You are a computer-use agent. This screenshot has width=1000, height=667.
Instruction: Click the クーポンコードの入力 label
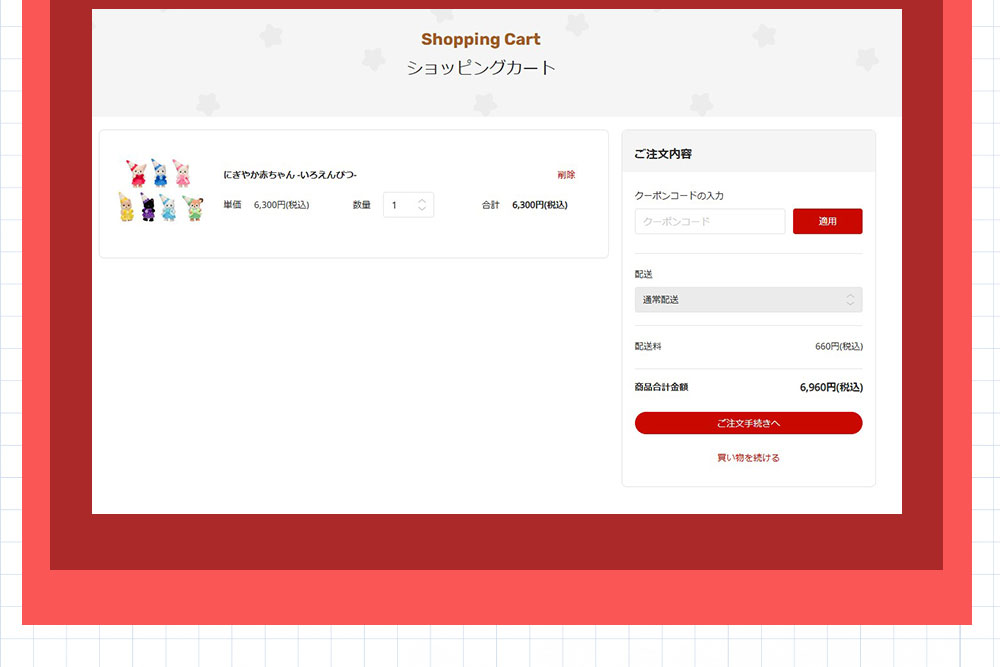[679, 196]
